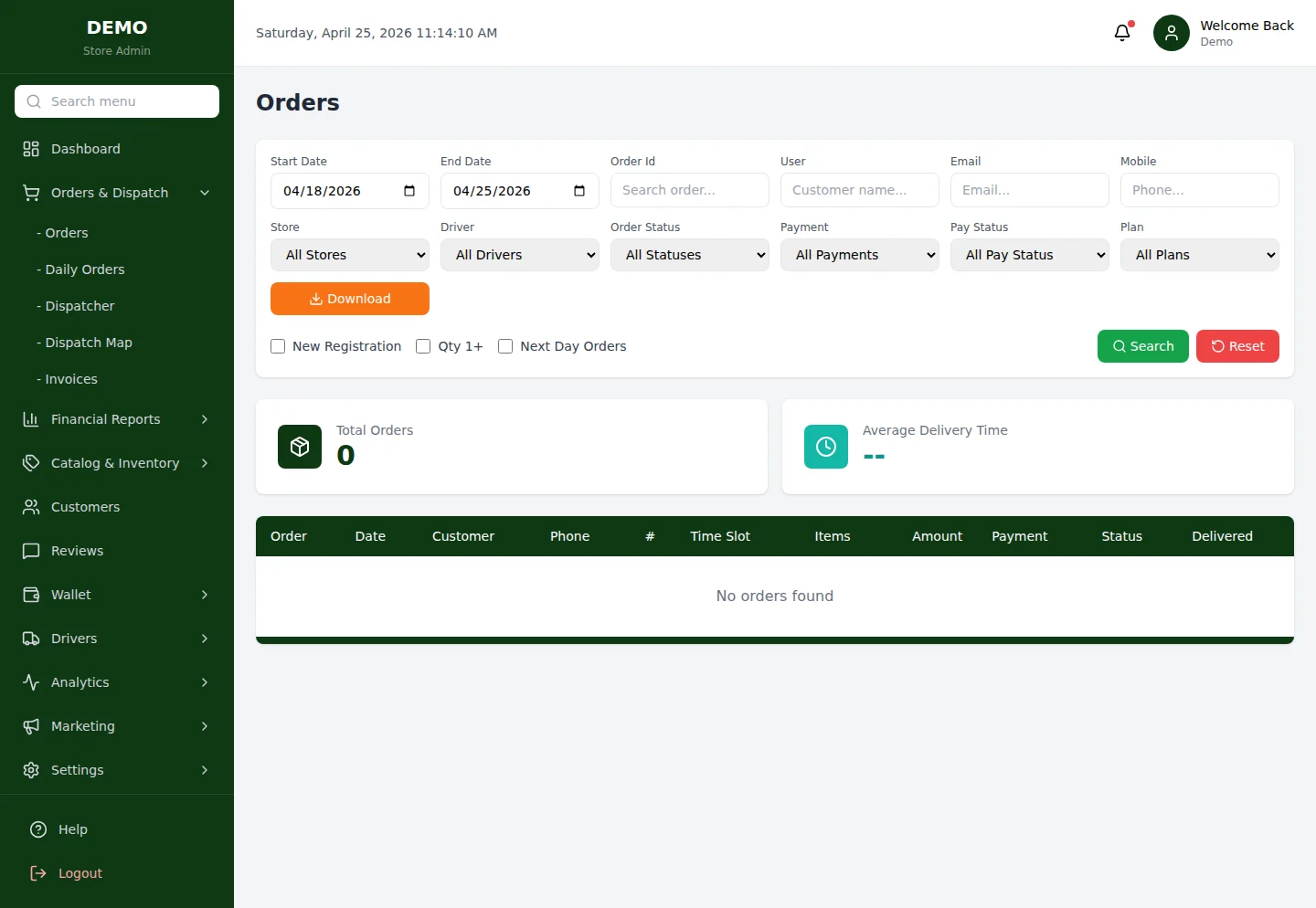Open the All Stores dropdown
Image resolution: width=1316 pixels, height=908 pixels.
349,255
